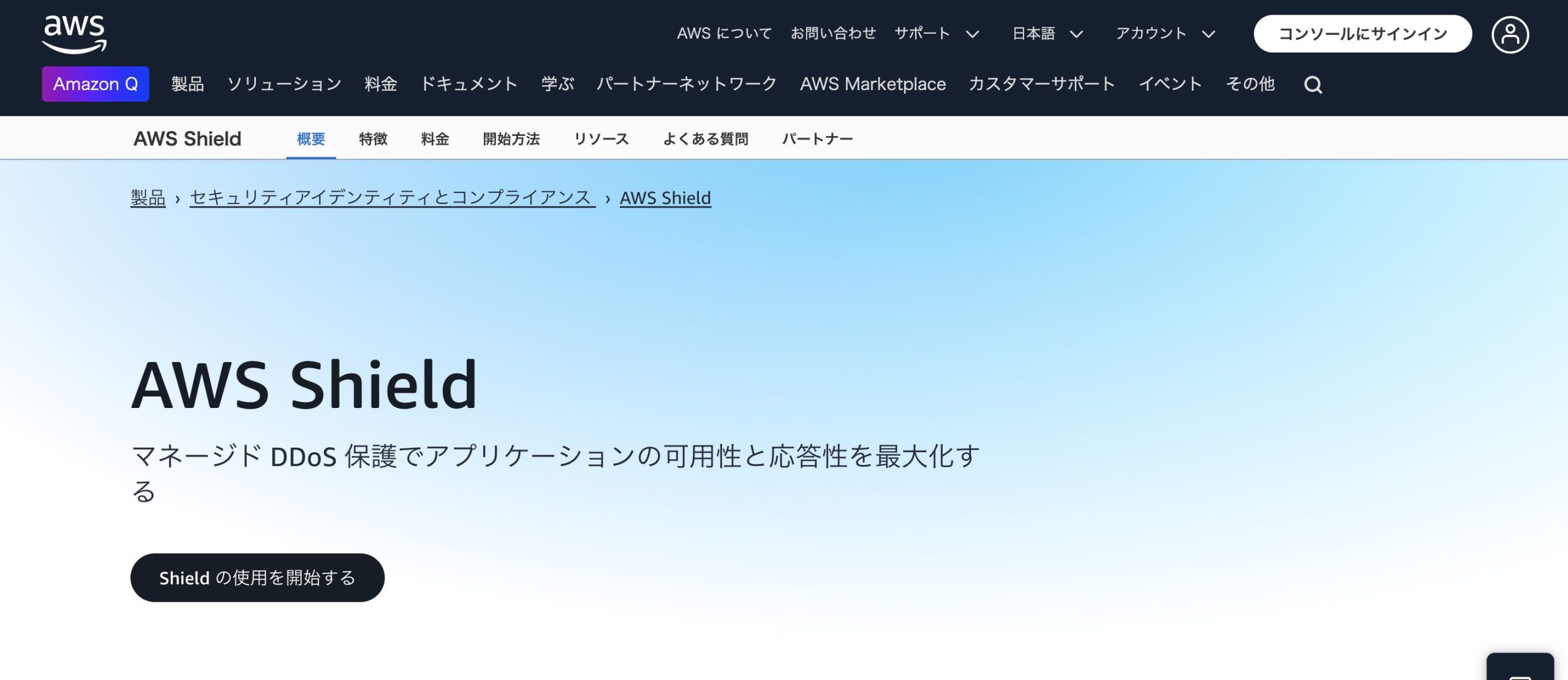Open the 料金 item in the dark main navigation bar
1568x680 pixels.
coord(381,84)
